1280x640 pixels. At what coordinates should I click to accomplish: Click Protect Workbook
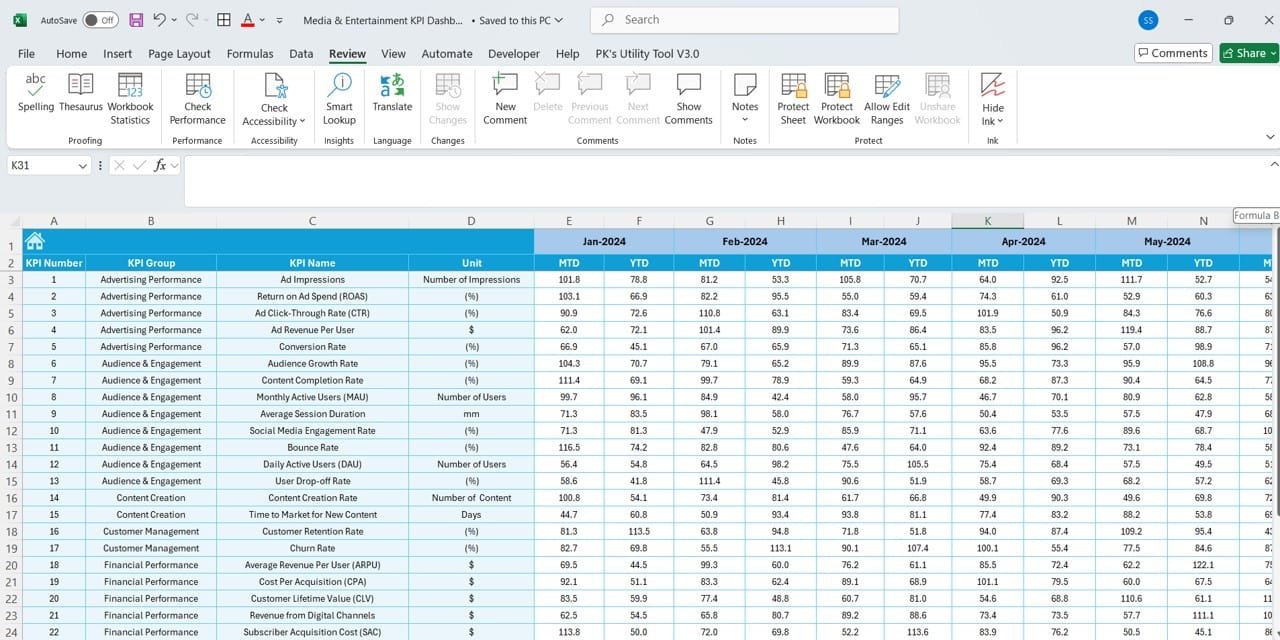pos(837,97)
